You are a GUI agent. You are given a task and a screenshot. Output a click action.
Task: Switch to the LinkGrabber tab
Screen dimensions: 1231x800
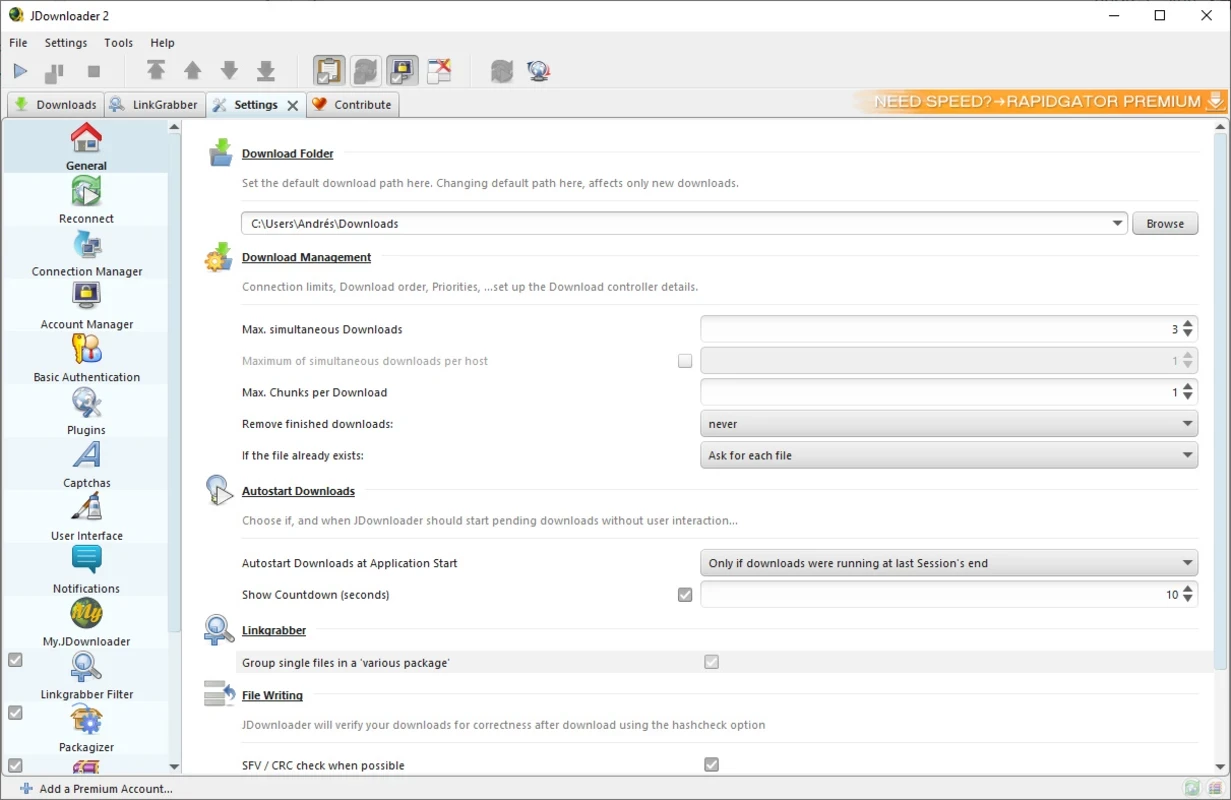tap(154, 104)
